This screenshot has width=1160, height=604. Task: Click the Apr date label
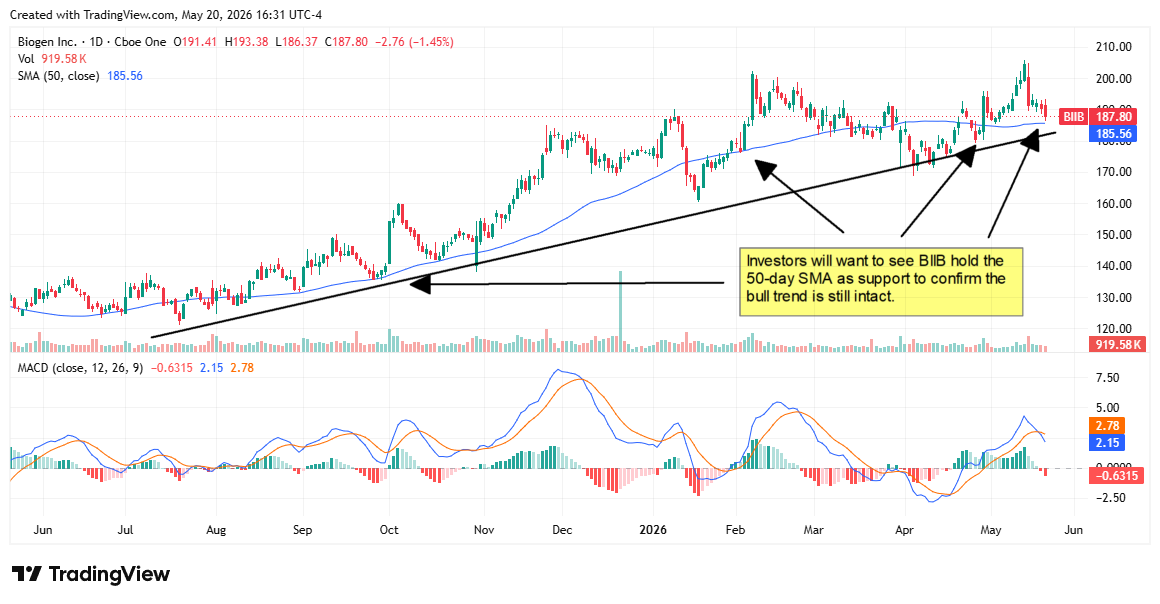[x=904, y=530]
